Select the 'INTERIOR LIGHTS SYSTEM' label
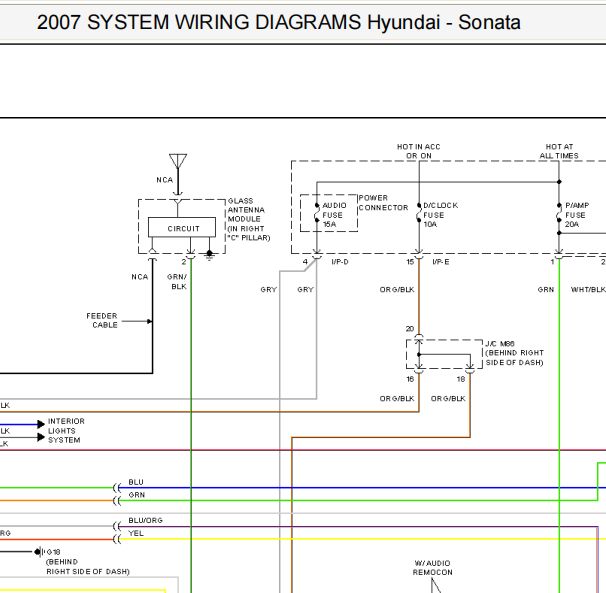Screen dimensions: 606x593 (x=66, y=431)
